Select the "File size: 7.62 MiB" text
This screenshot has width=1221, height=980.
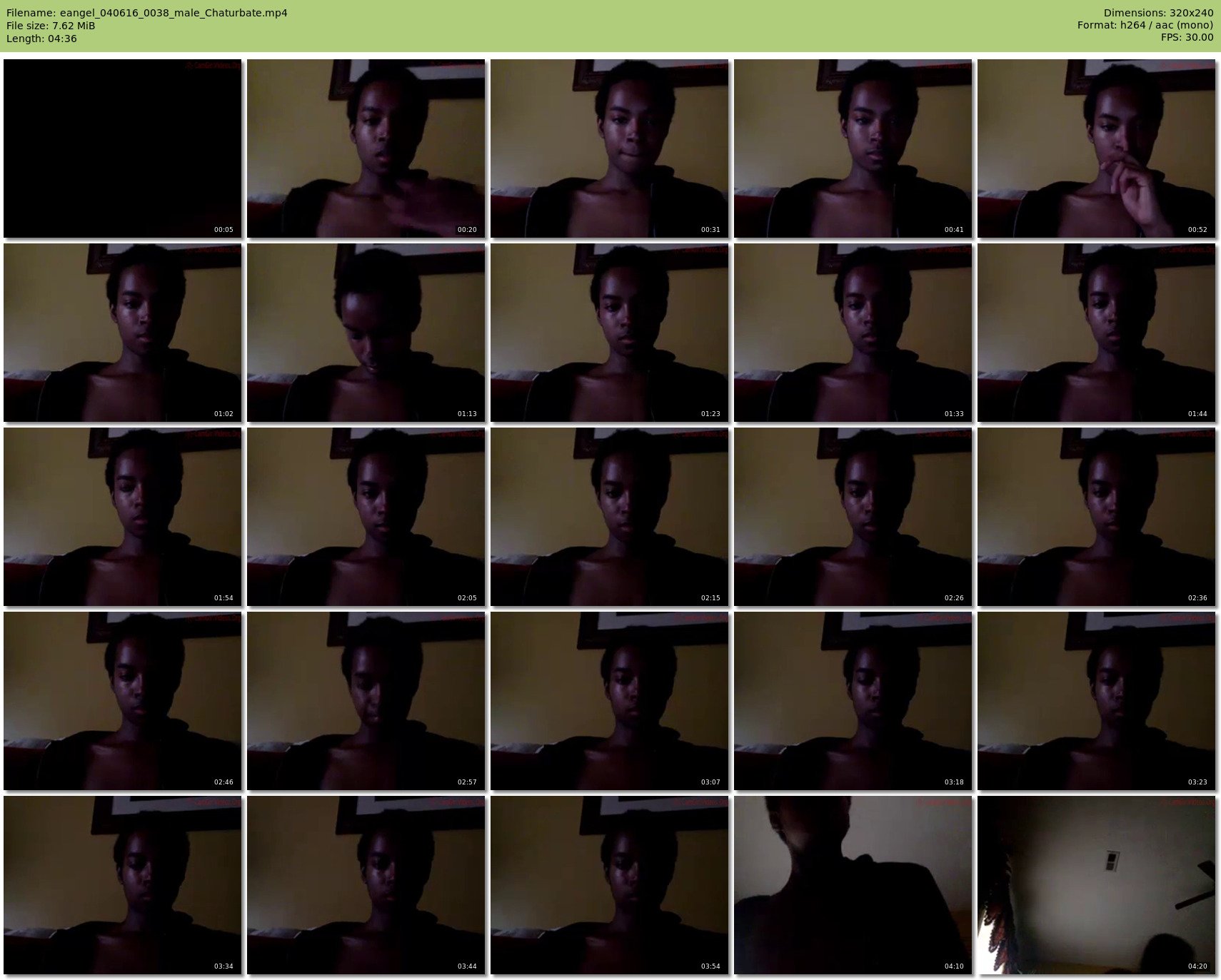[x=51, y=26]
